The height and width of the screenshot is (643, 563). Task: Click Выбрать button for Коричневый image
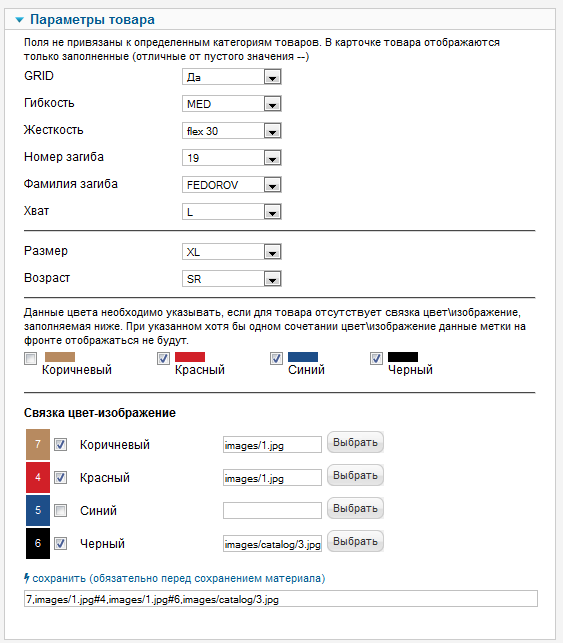pos(355,442)
